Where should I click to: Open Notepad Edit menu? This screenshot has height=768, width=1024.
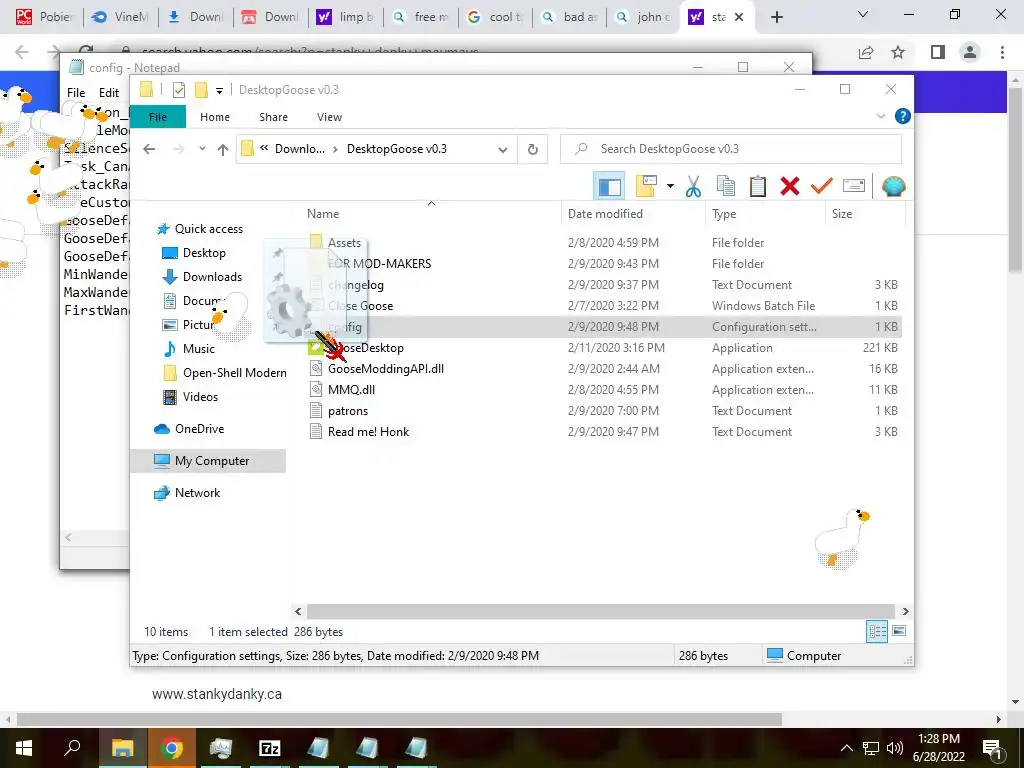coord(108,93)
